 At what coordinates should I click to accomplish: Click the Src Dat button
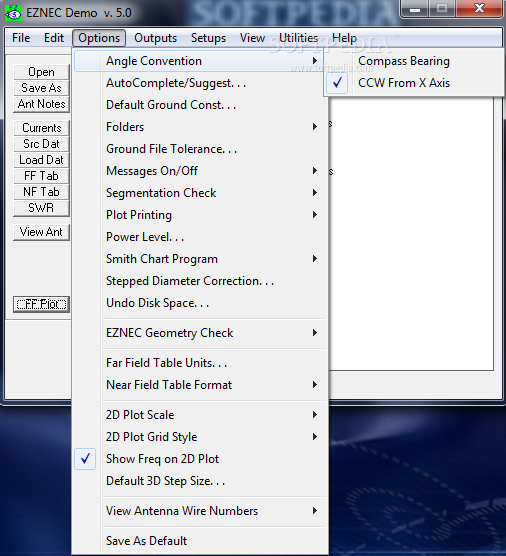point(41,144)
